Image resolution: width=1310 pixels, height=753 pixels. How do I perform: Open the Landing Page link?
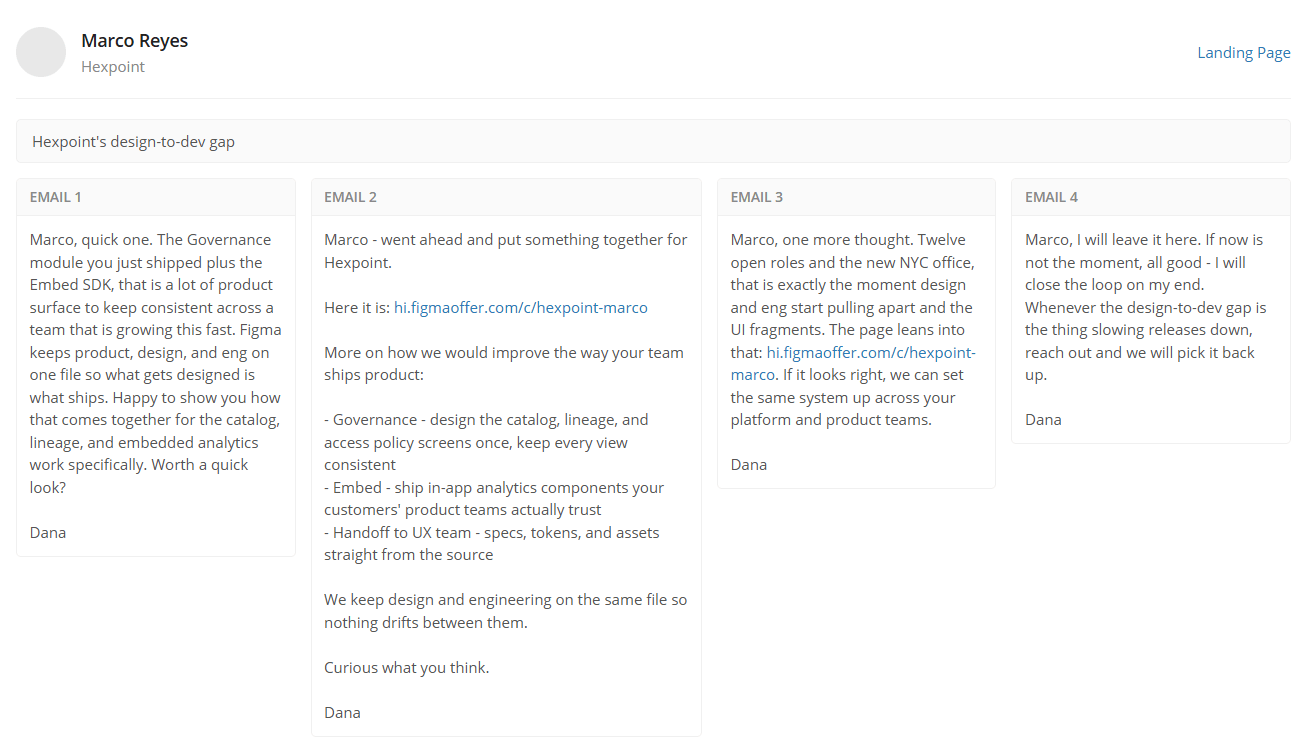tap(1244, 53)
